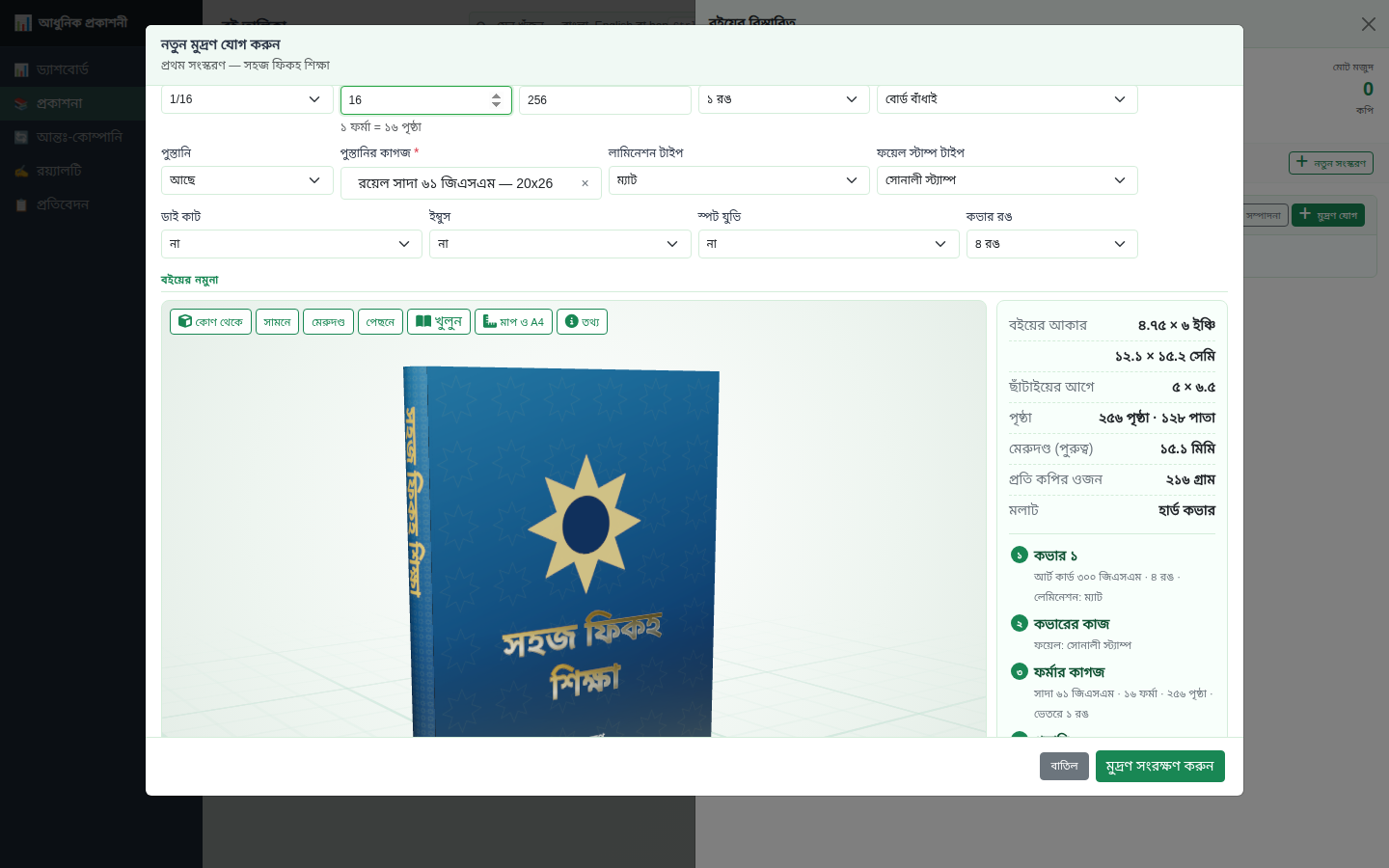Click the info icon on তথ্য button

click(572, 321)
